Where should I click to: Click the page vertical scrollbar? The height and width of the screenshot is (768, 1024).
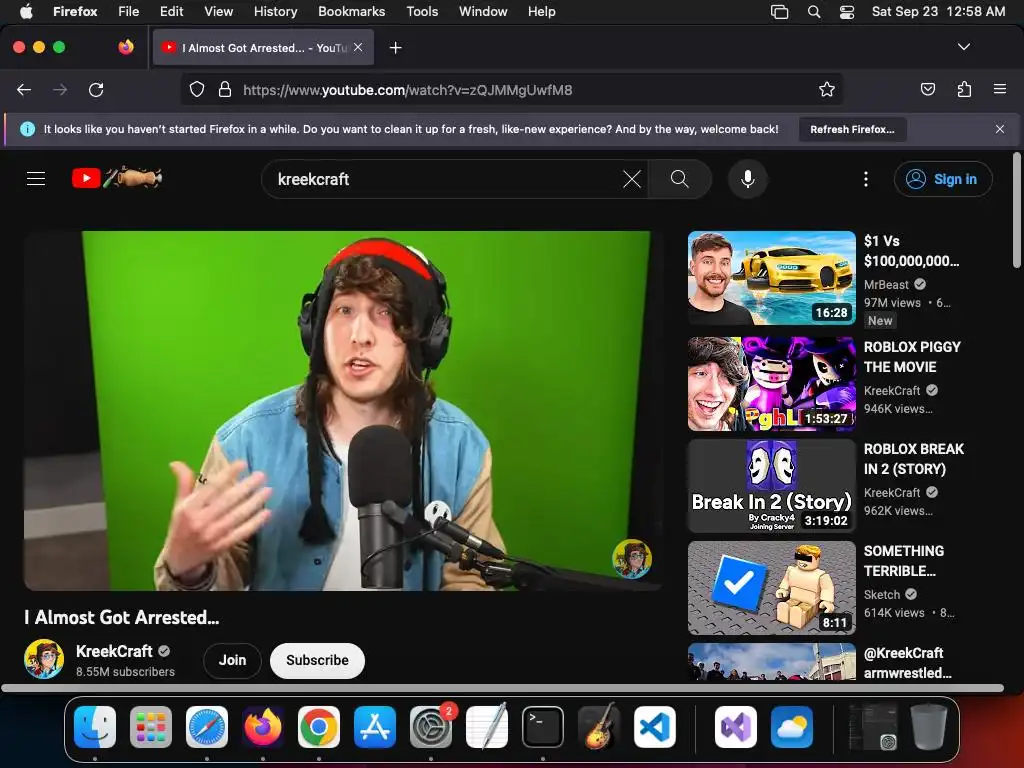[x=1016, y=210]
